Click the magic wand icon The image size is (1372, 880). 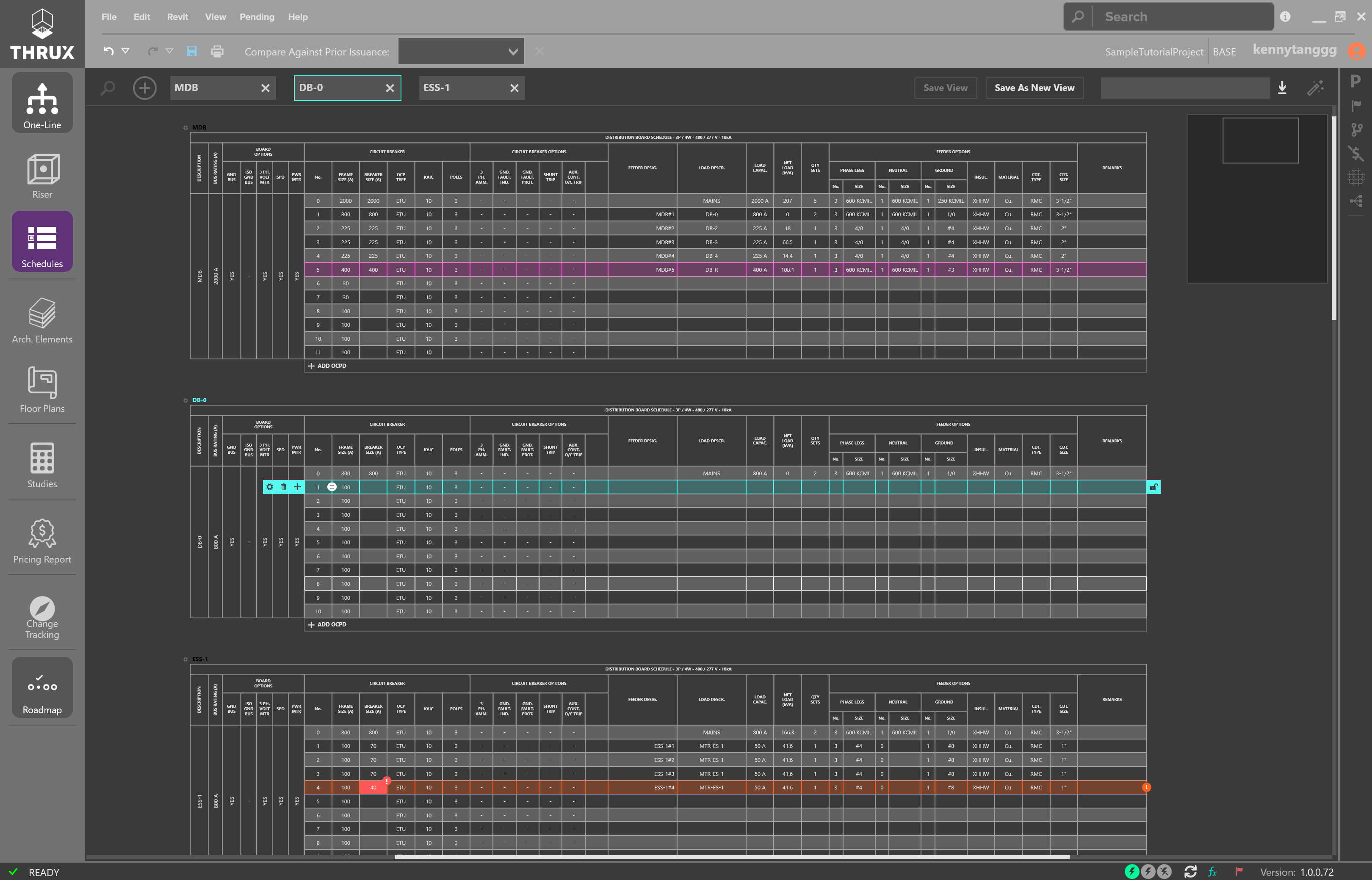pyautogui.click(x=1316, y=88)
